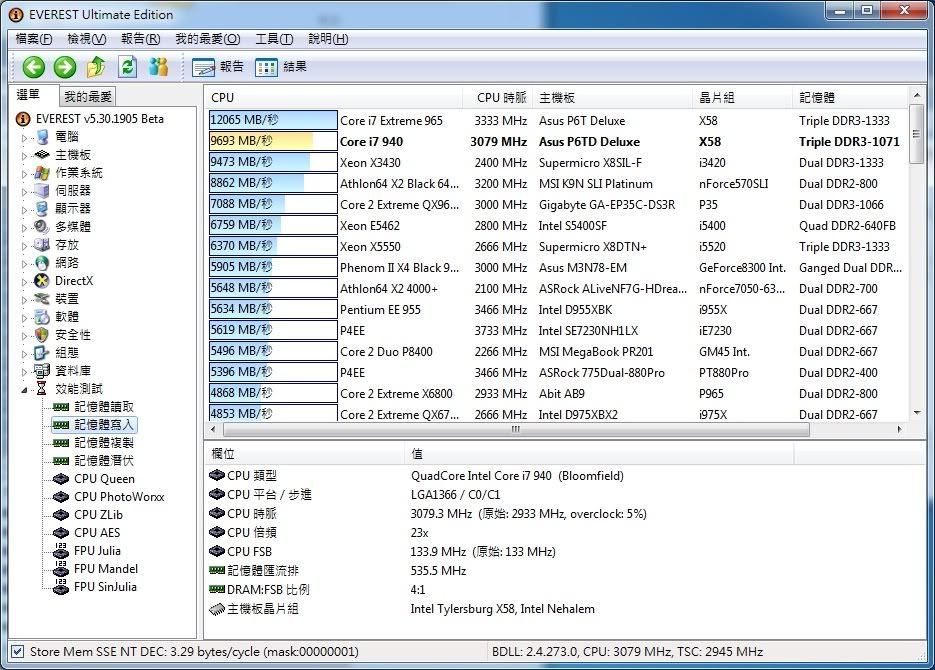Select 記憶體複製 benchmark item
This screenshot has width=935, height=670.
click(104, 443)
